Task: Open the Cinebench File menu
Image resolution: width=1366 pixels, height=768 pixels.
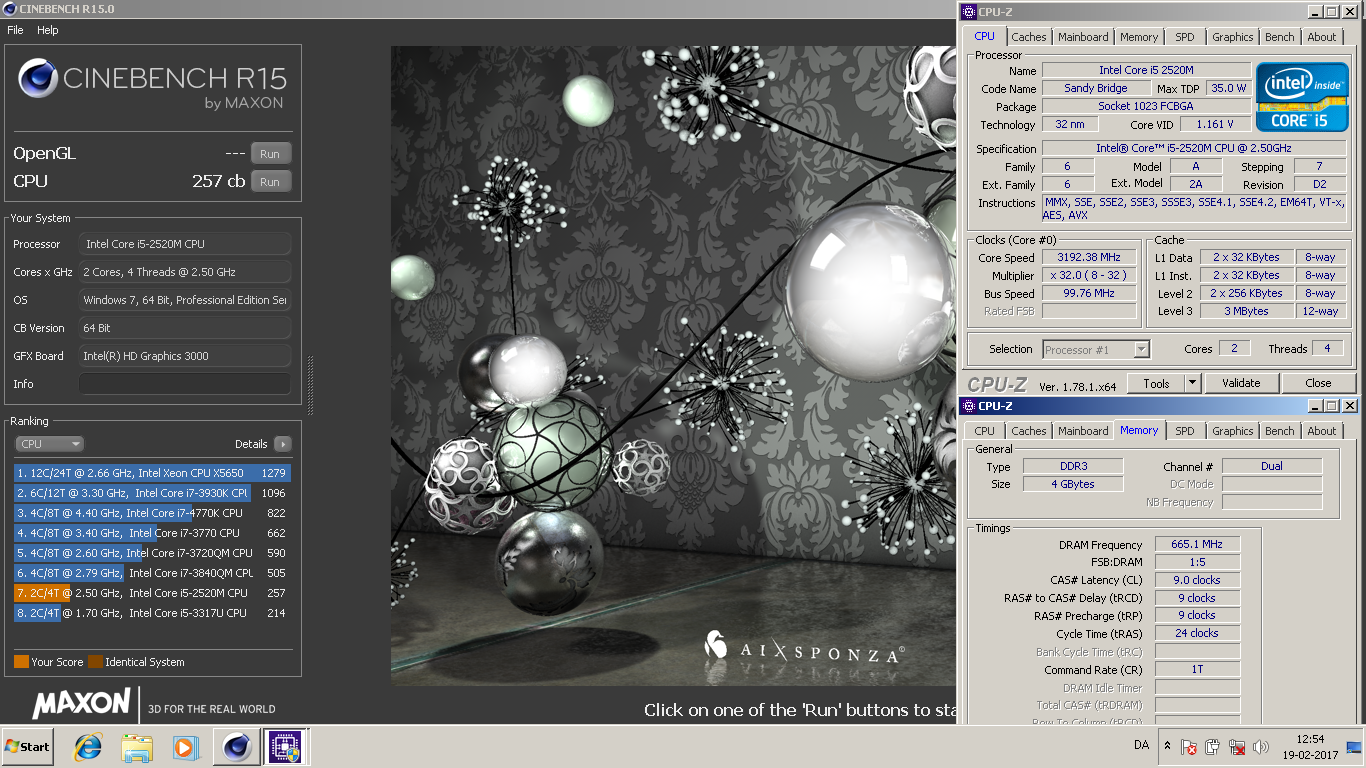Action: 15,30
